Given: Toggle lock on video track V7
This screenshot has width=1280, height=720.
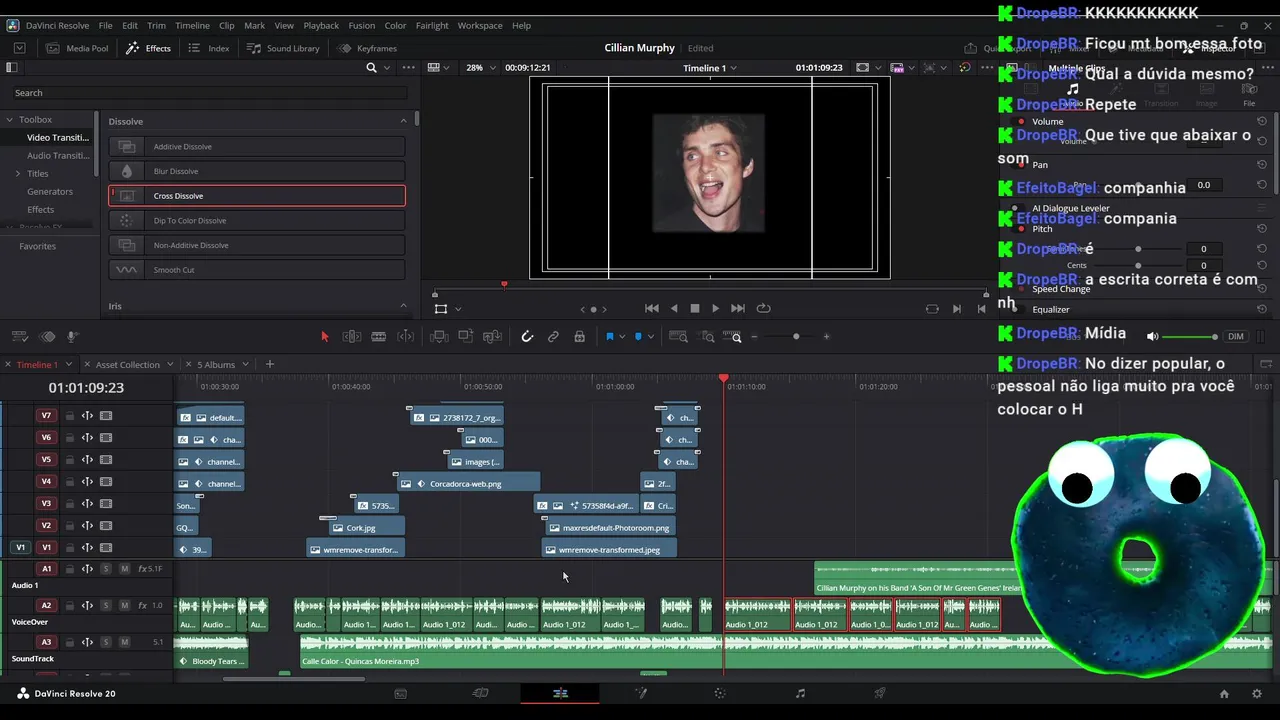Looking at the screenshot, I should click(69, 416).
